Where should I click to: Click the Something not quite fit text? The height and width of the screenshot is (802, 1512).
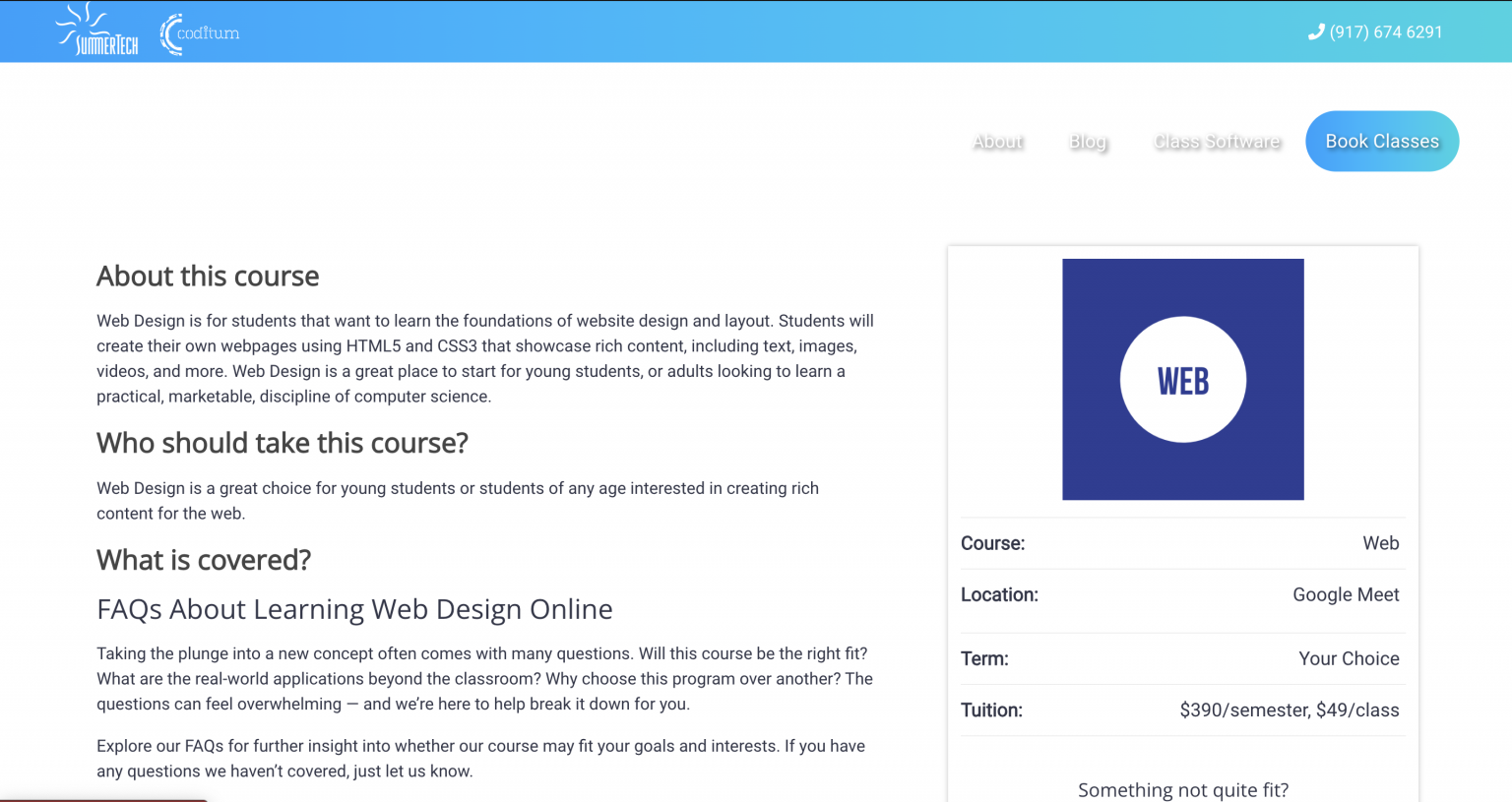point(1182,789)
